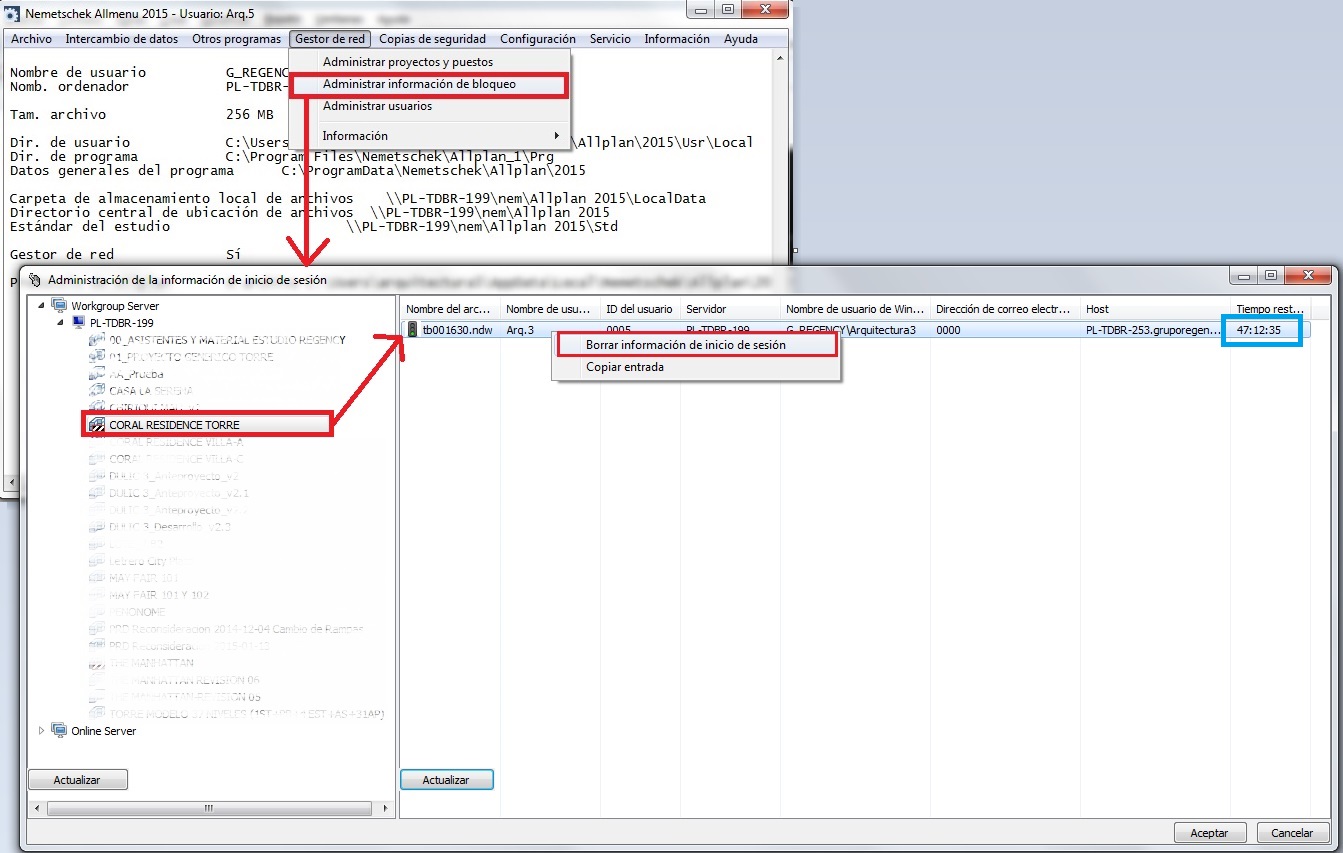Click the tree horizontal scrollbar right arrow
Image resolution: width=1343 pixels, height=853 pixels.
coord(385,807)
